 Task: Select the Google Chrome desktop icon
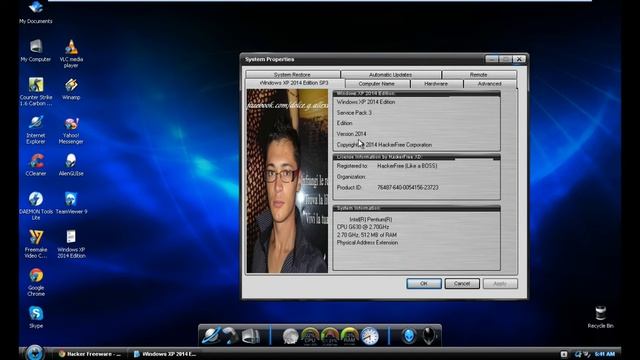coord(36,282)
